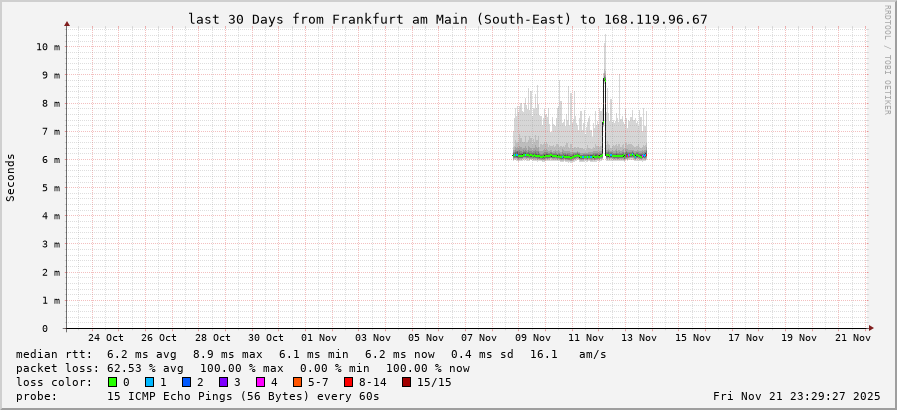Click the orange 5-7 loss color swatch
Image resolution: width=897 pixels, height=410 pixels.
[x=298, y=382]
